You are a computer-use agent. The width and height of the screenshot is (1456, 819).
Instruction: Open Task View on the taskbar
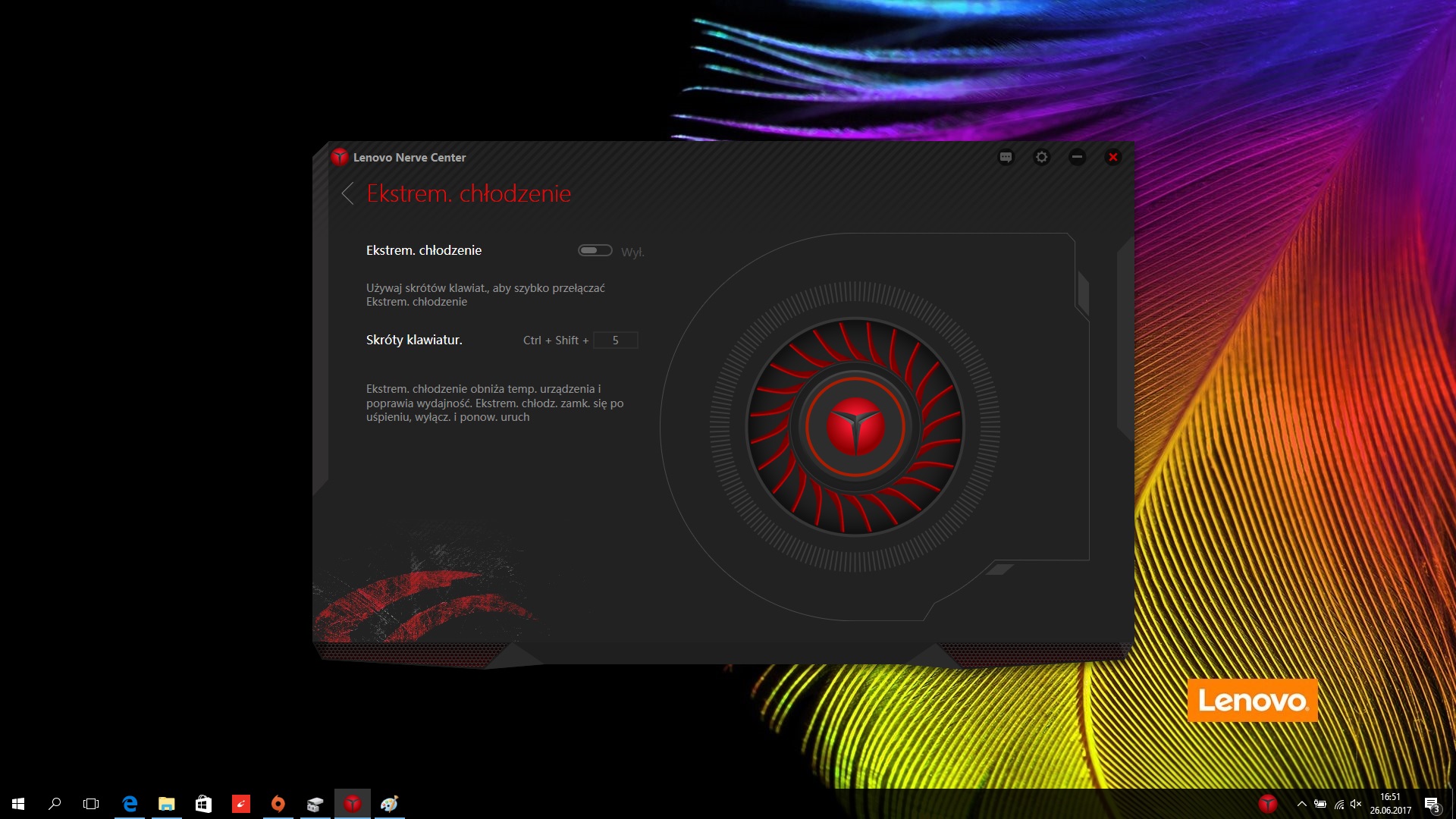click(91, 804)
